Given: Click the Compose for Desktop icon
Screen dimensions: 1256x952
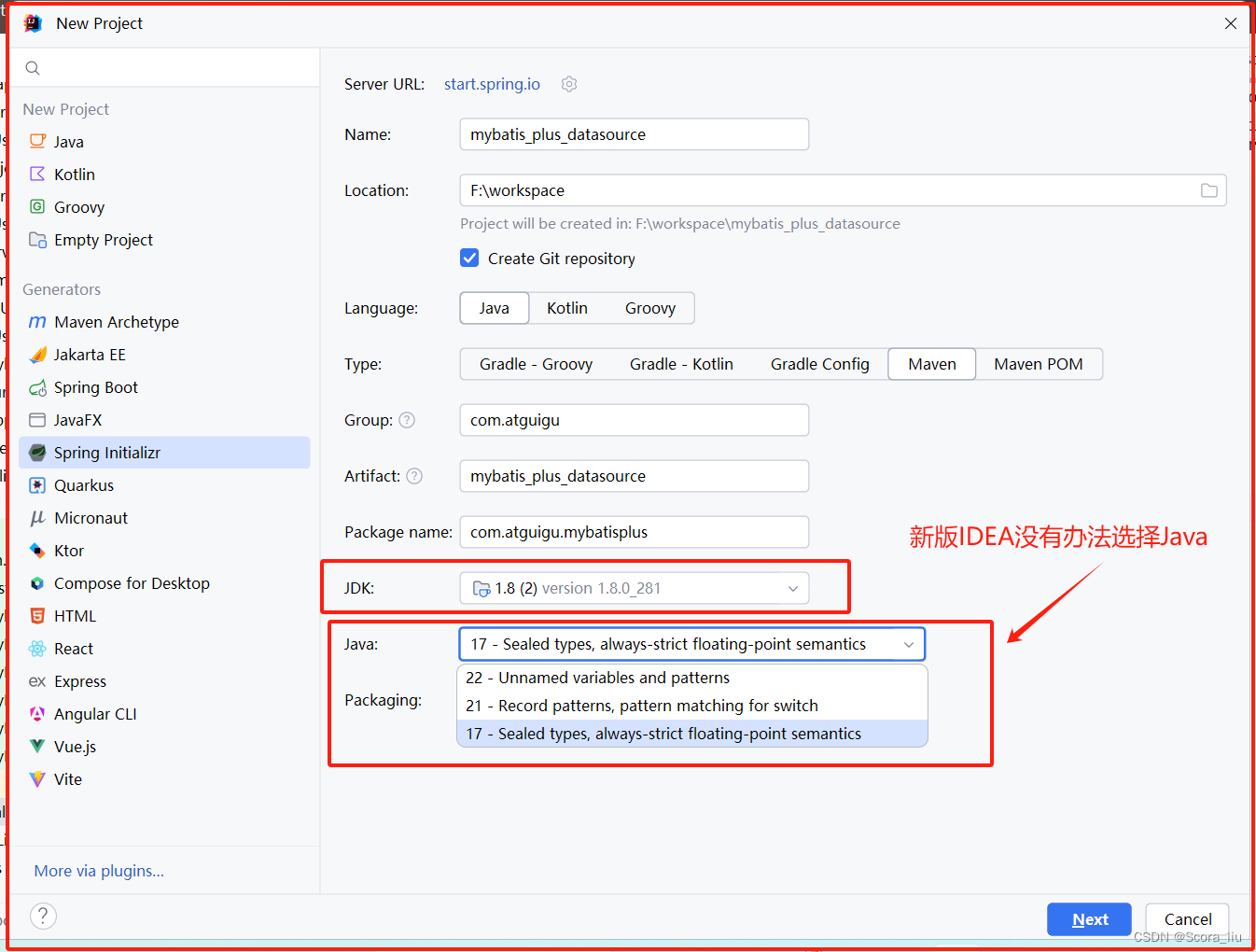Looking at the screenshot, I should coord(37,583).
